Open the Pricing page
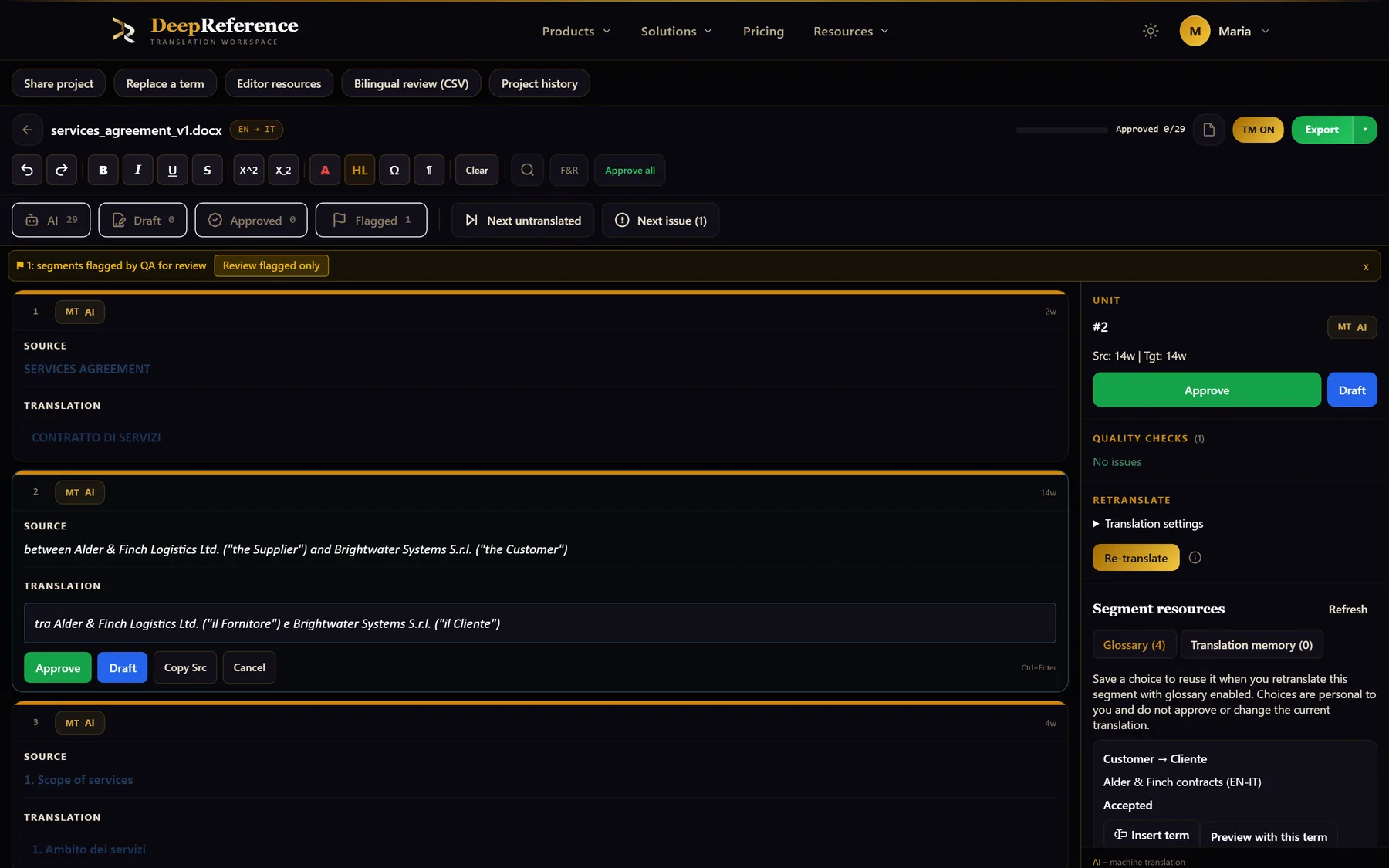Viewport: 1389px width, 868px height. click(763, 31)
